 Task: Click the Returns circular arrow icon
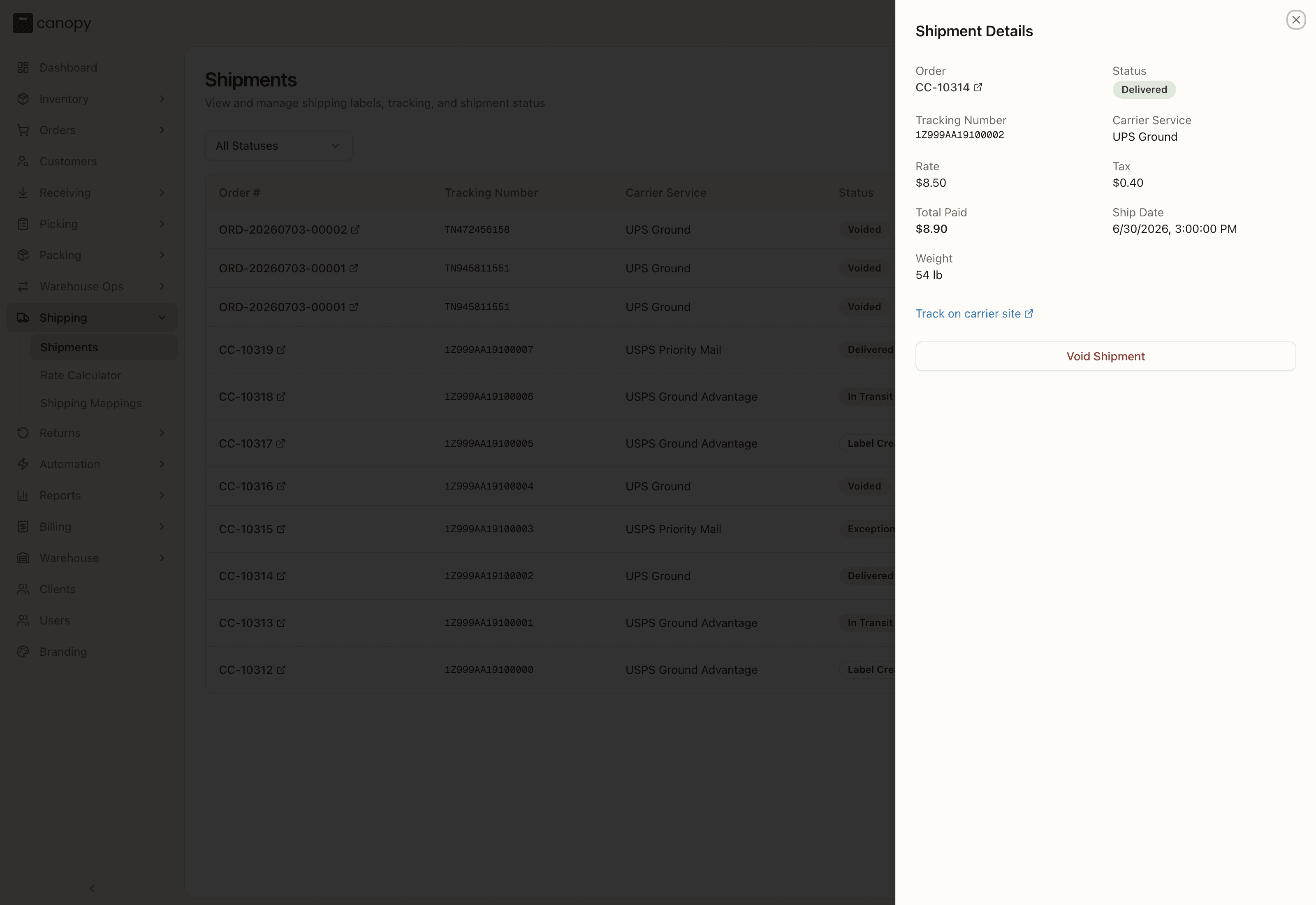pos(23,433)
